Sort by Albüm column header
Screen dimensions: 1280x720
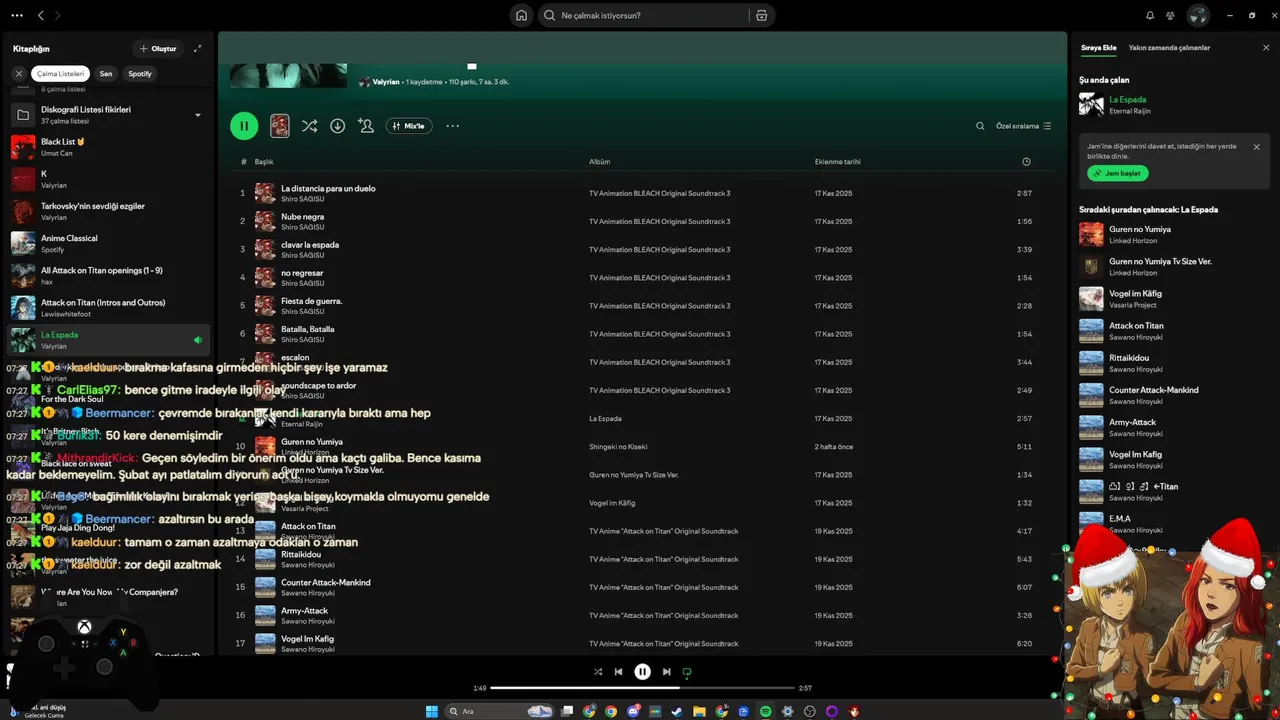[x=599, y=162]
